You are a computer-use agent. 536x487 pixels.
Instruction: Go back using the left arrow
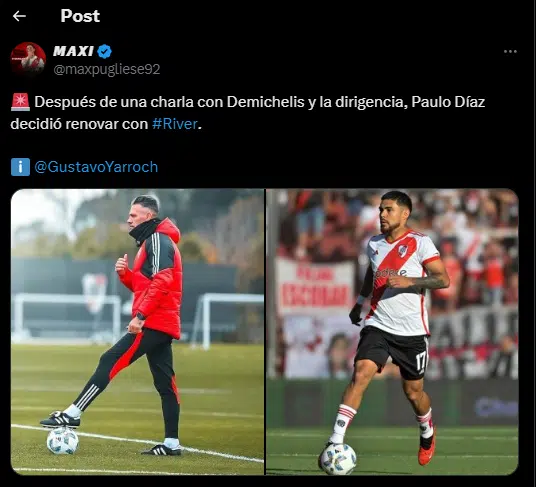(19, 16)
